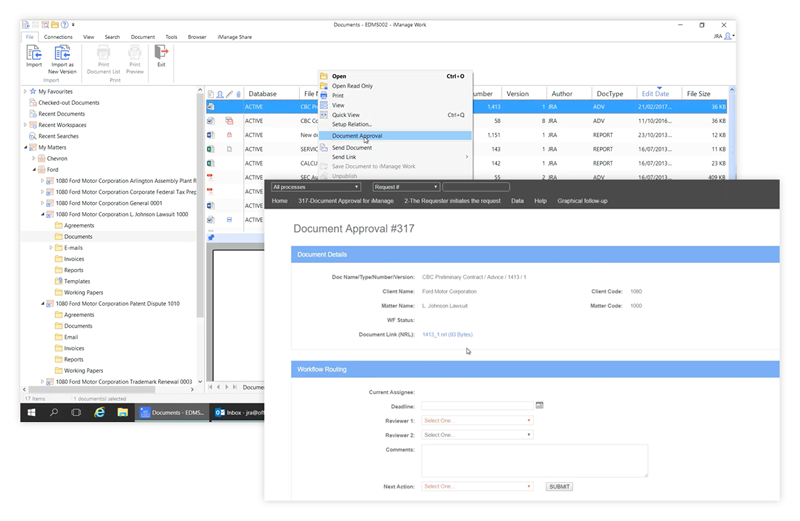Sort by the Edit Date column header

click(x=656, y=94)
